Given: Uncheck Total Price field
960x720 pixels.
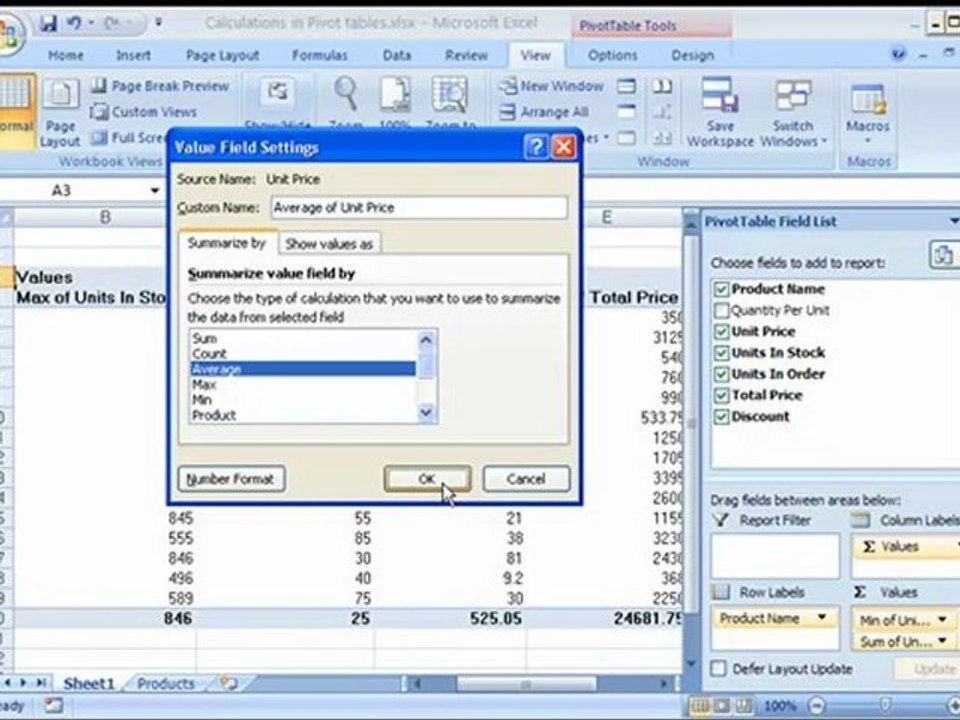Looking at the screenshot, I should [x=721, y=396].
